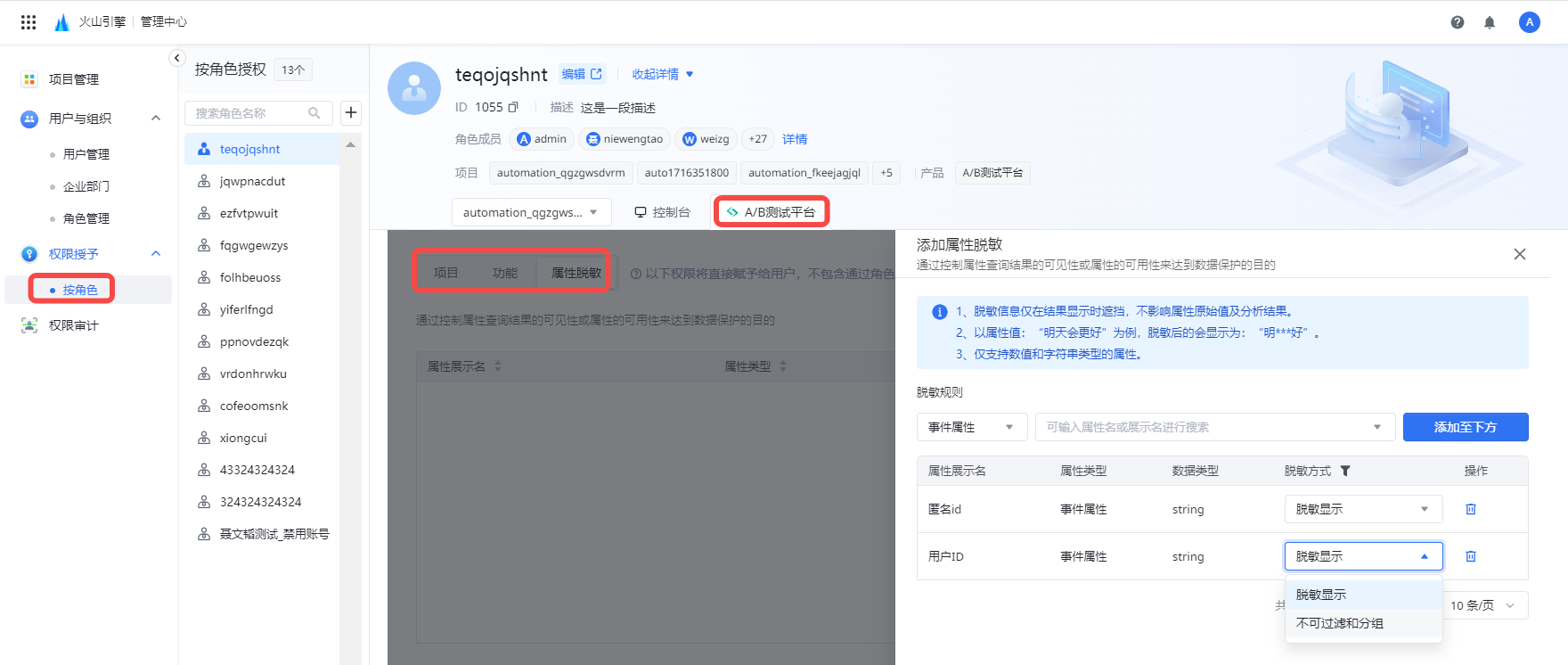The height and width of the screenshot is (665, 1568).
Task: Click the 编辑 link beside role name
Action: [x=582, y=74]
